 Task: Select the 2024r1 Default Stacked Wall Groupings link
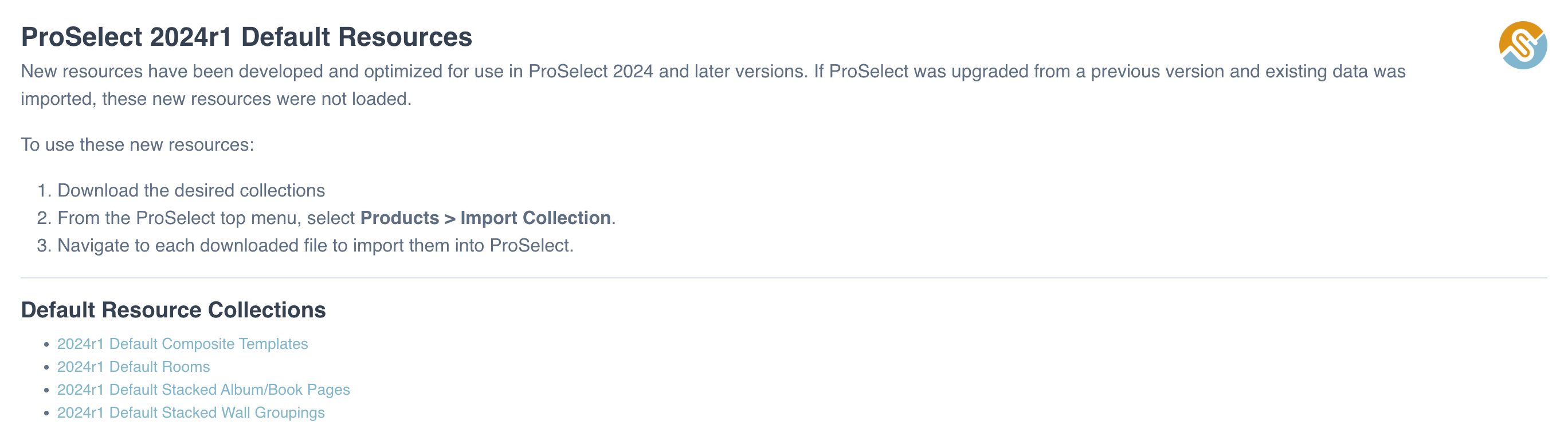(190, 412)
